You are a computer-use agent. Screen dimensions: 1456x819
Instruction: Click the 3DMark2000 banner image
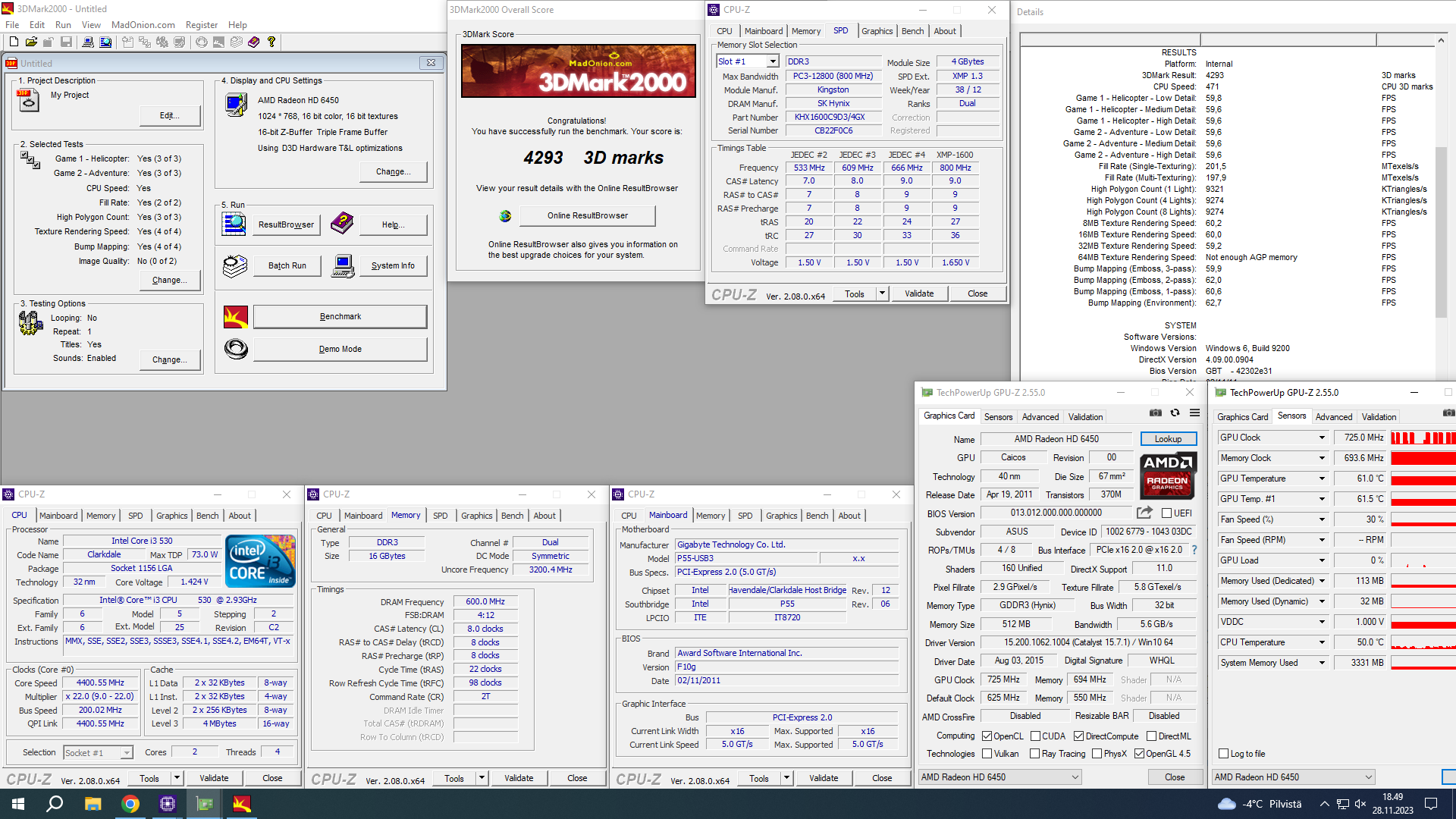[578, 71]
